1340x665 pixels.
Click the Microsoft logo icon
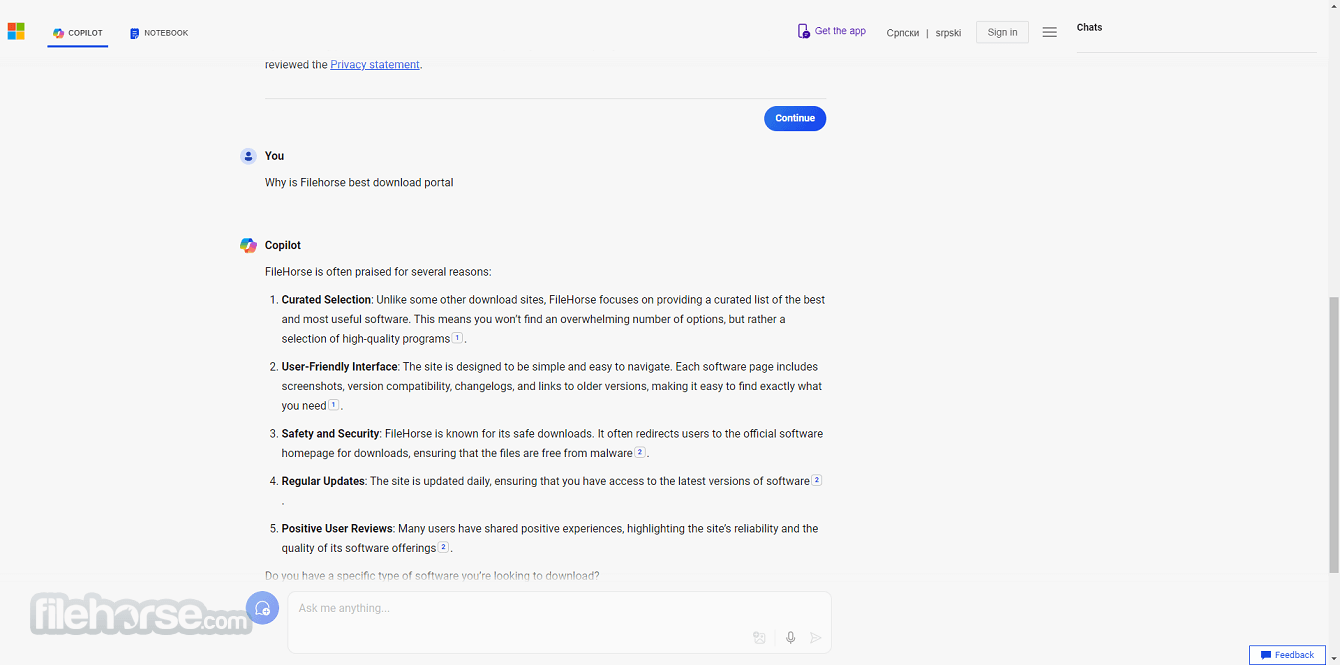(16, 32)
